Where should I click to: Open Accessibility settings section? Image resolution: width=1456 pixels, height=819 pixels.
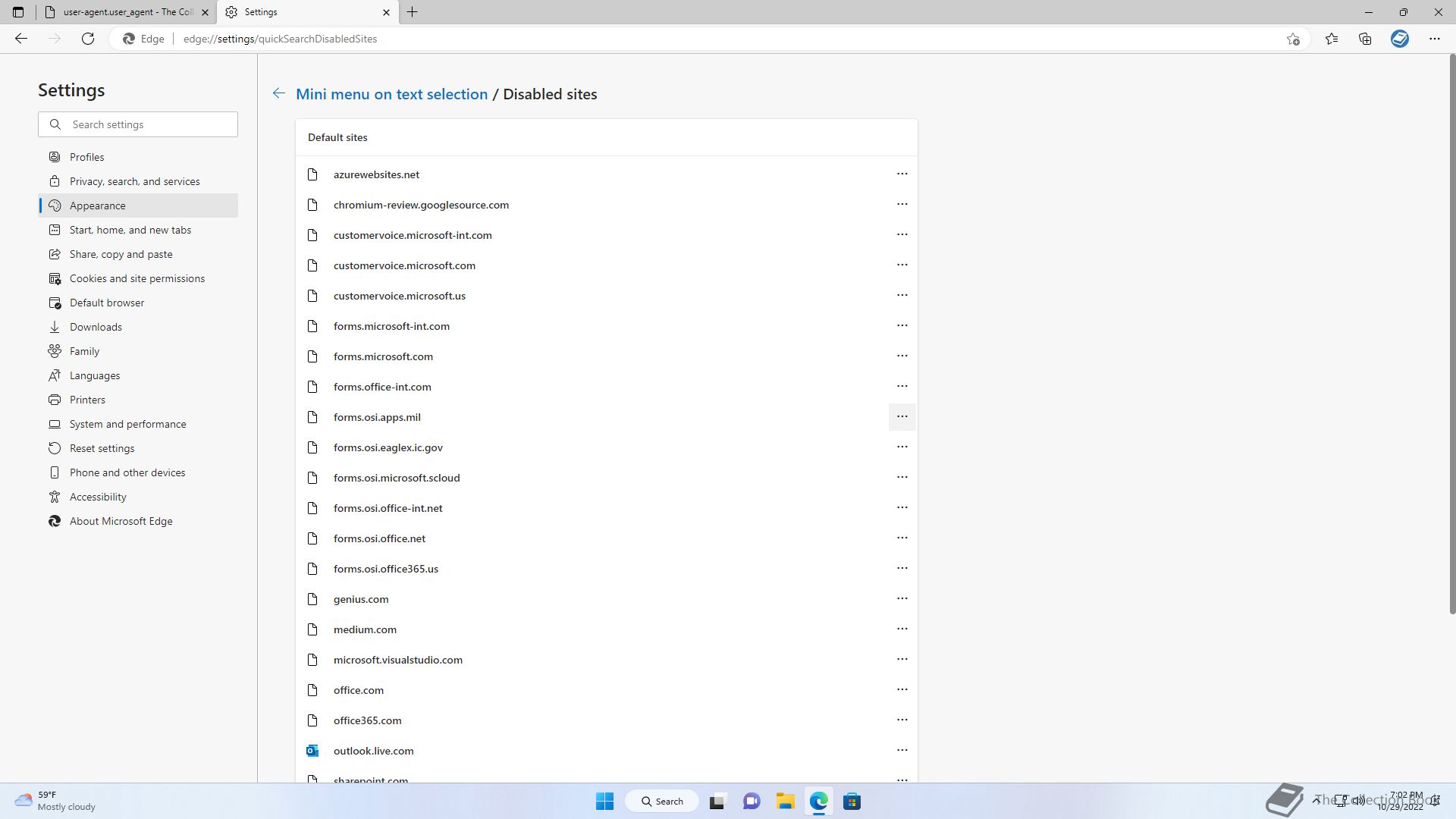(x=138, y=497)
